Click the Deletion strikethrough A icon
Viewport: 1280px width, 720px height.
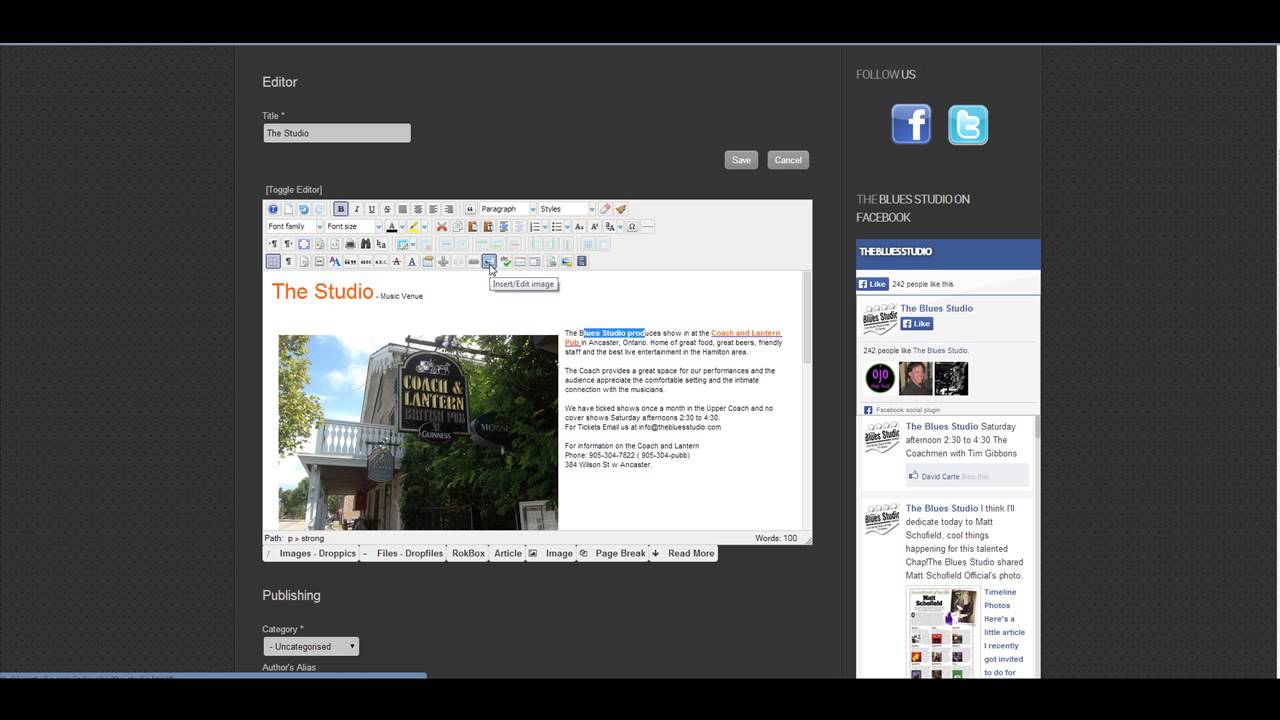click(x=397, y=261)
